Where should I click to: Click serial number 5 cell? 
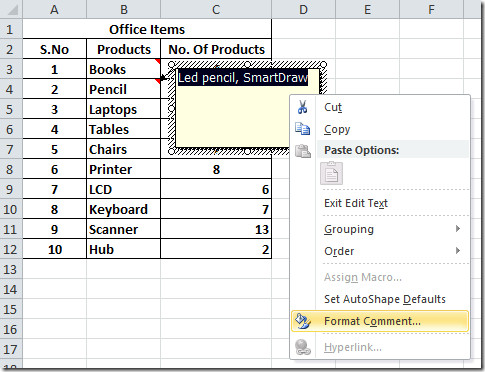point(54,149)
